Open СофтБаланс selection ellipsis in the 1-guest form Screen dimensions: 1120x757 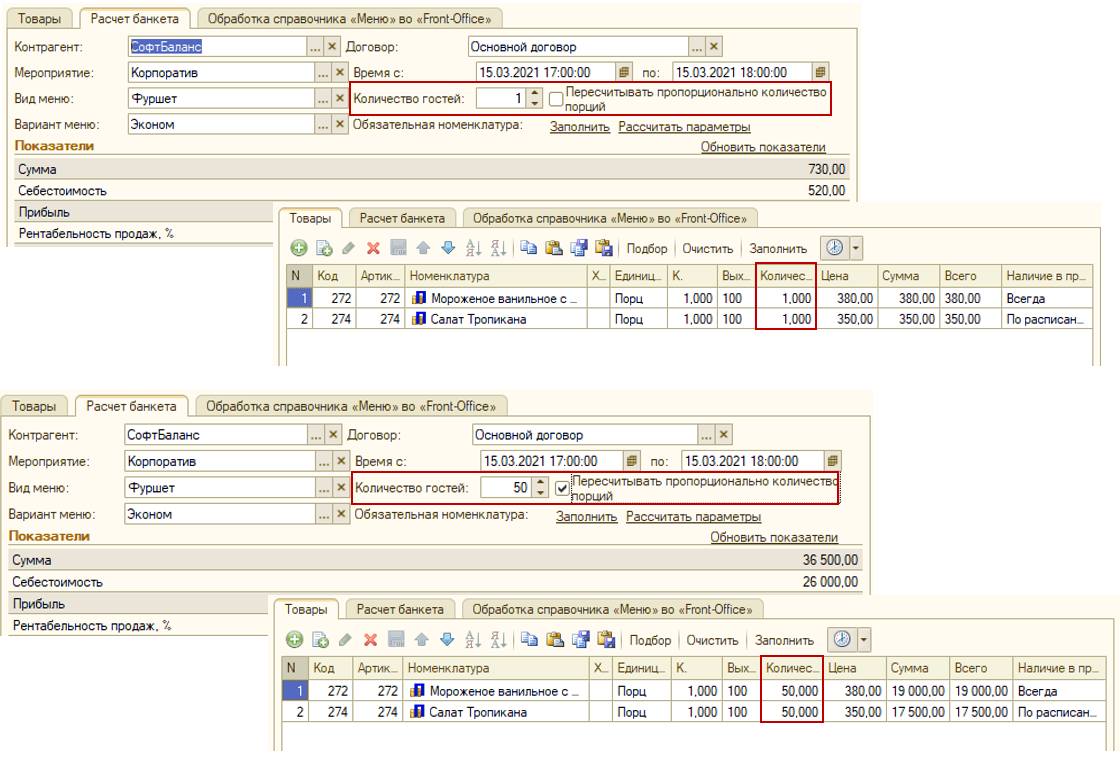coord(315,46)
